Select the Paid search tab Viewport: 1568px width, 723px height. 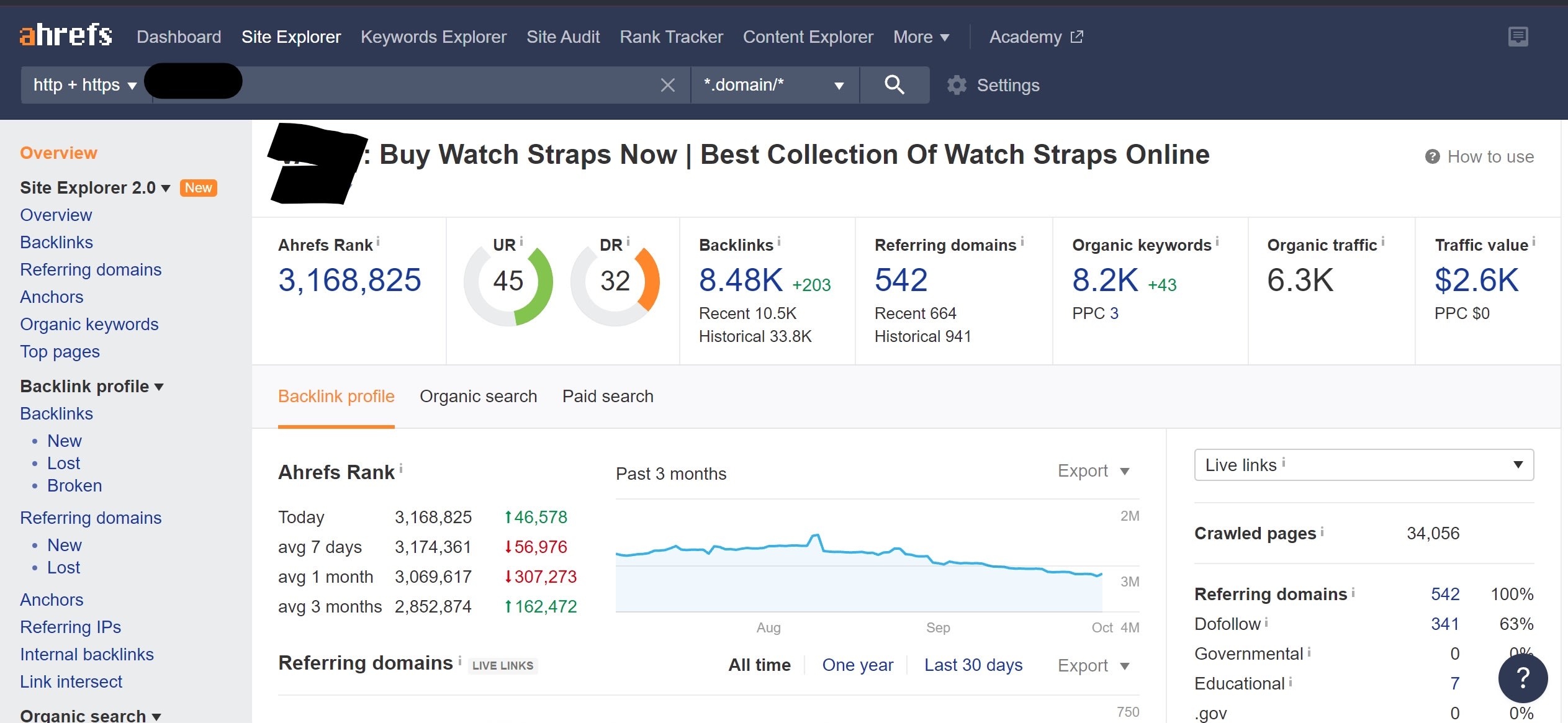pos(608,395)
